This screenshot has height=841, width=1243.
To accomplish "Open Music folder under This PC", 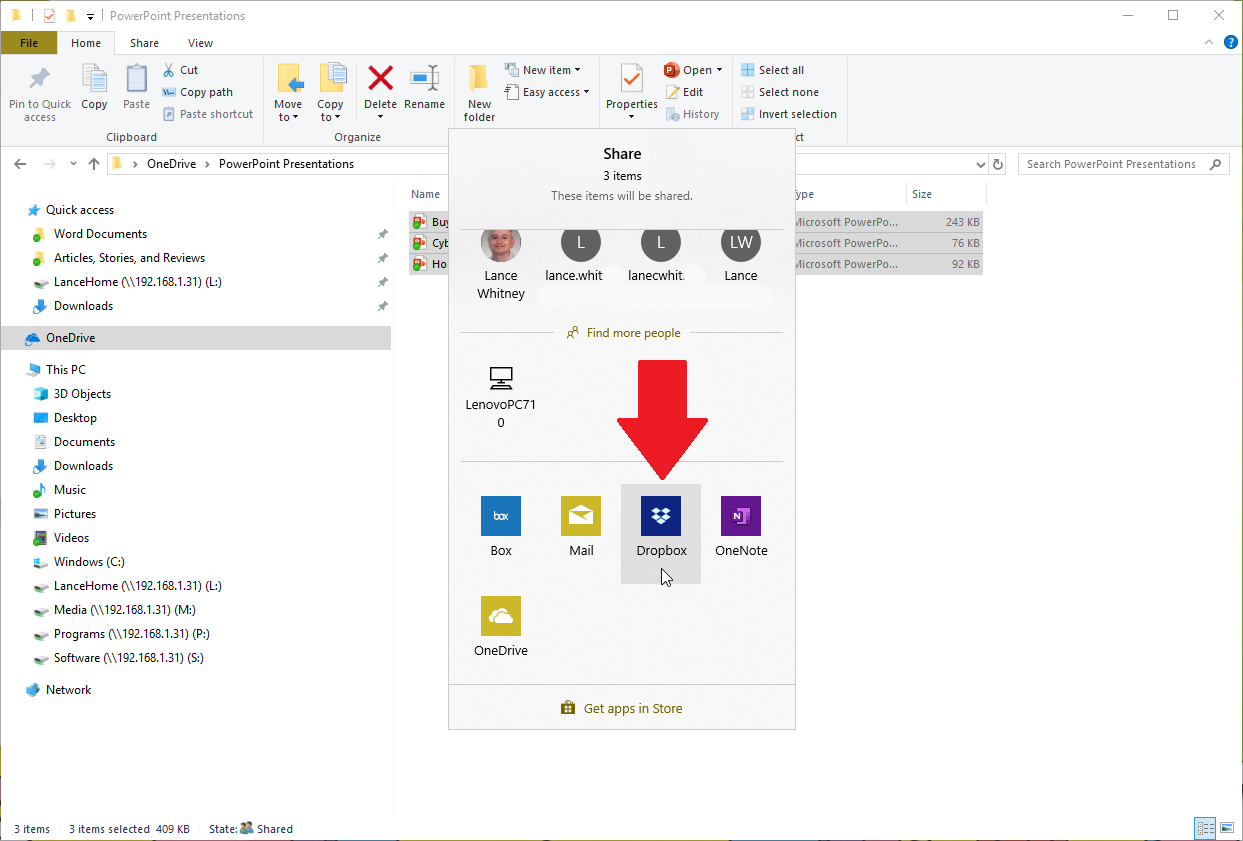I will tap(70, 490).
